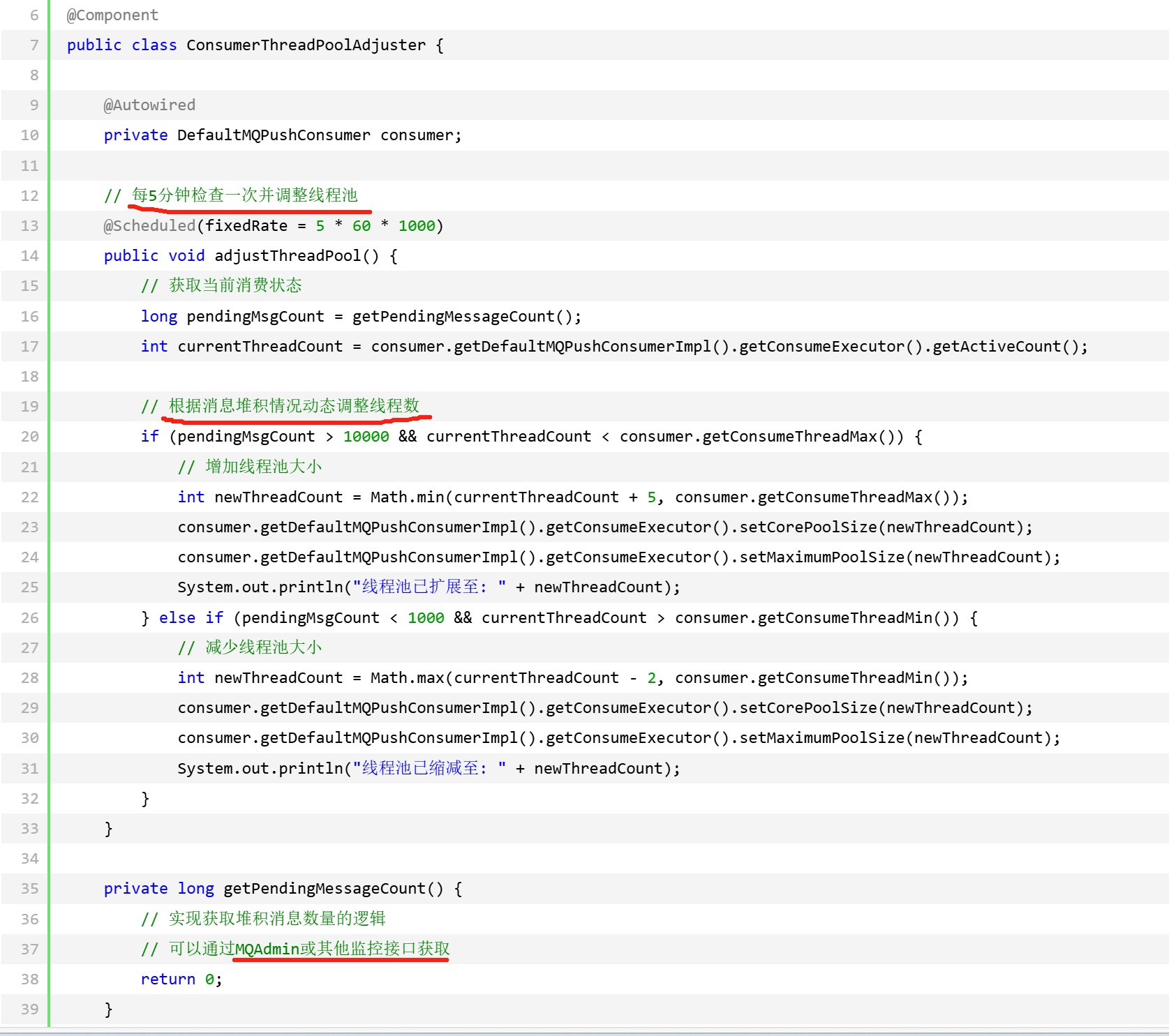The width and height of the screenshot is (1169, 1036).
Task: Click setCorePoolSize call on line 23
Action: click(x=808, y=527)
